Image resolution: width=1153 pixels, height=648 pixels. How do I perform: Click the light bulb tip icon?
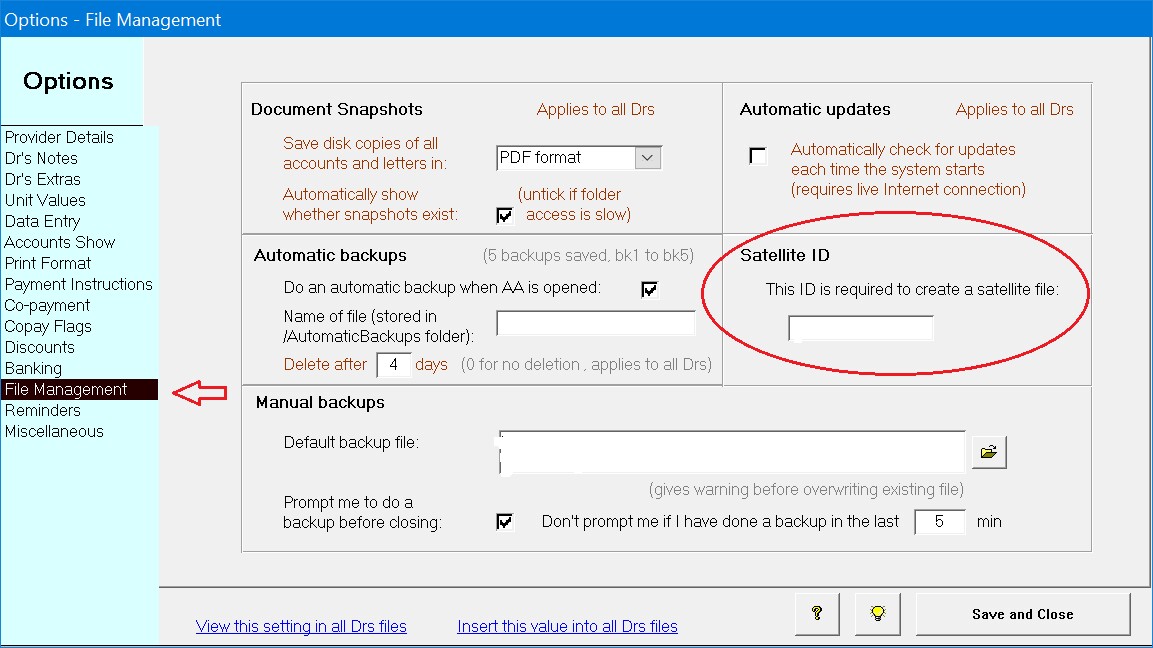pos(879,614)
